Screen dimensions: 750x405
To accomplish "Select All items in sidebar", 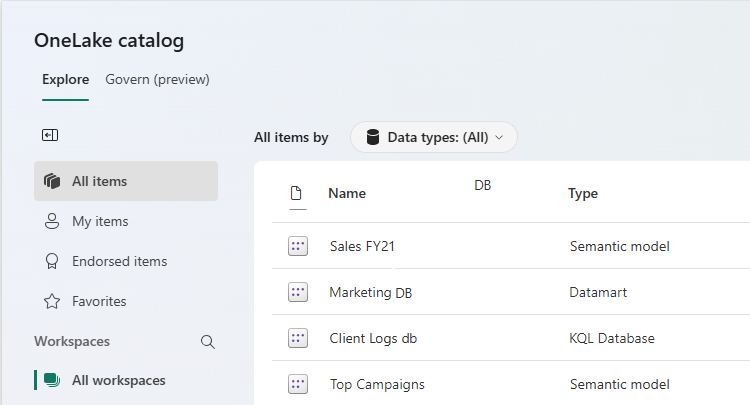I will coord(126,181).
